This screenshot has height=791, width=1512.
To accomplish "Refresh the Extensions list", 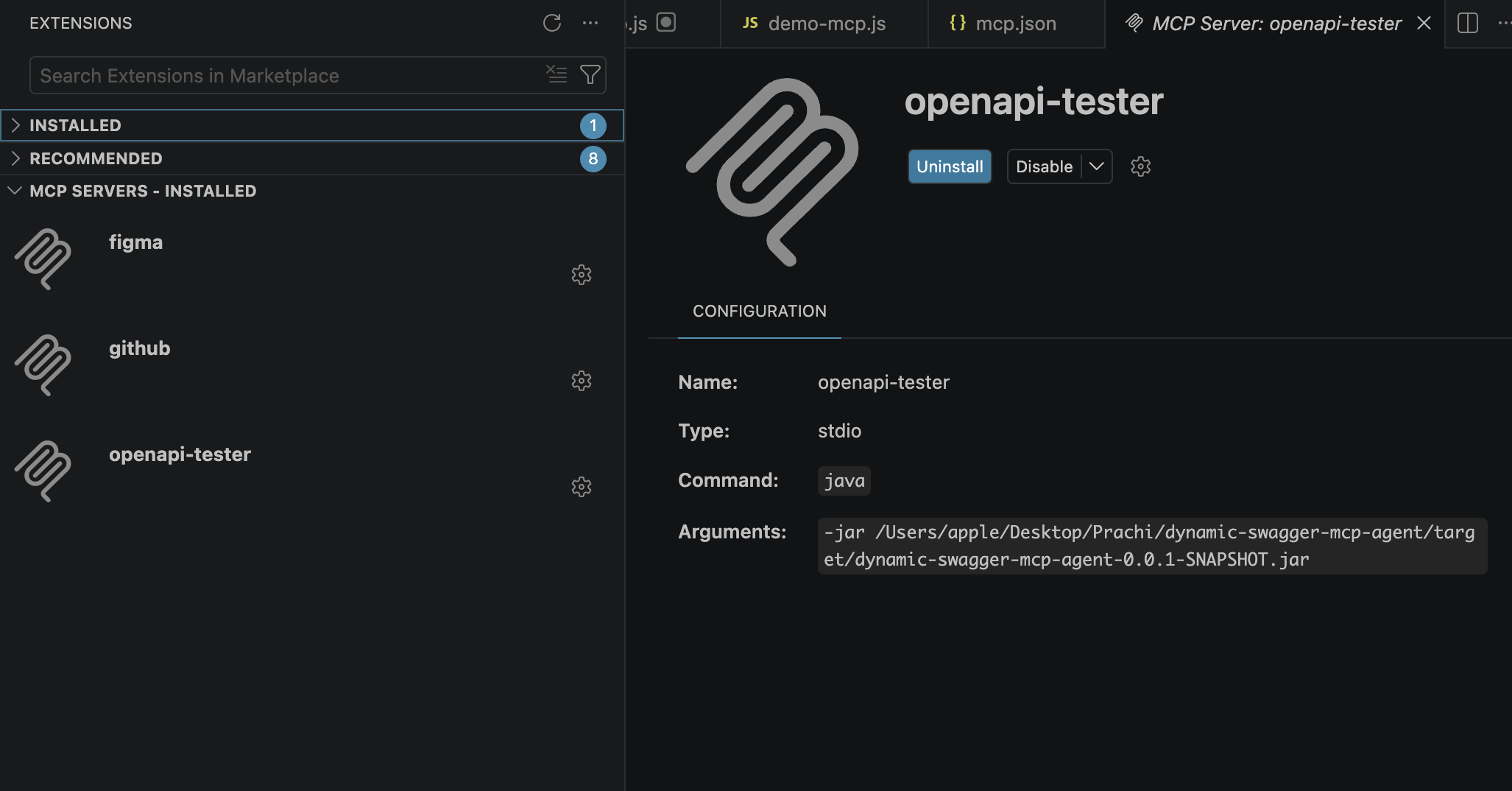I will pos(552,23).
